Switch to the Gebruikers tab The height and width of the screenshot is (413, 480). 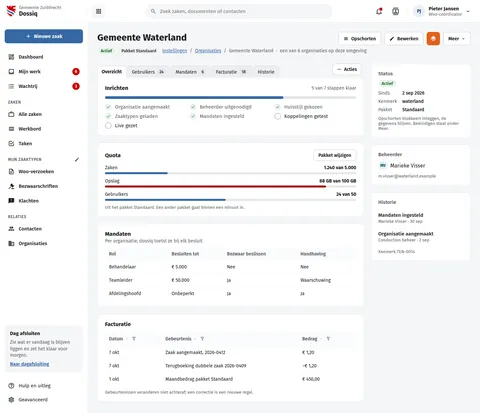point(148,72)
